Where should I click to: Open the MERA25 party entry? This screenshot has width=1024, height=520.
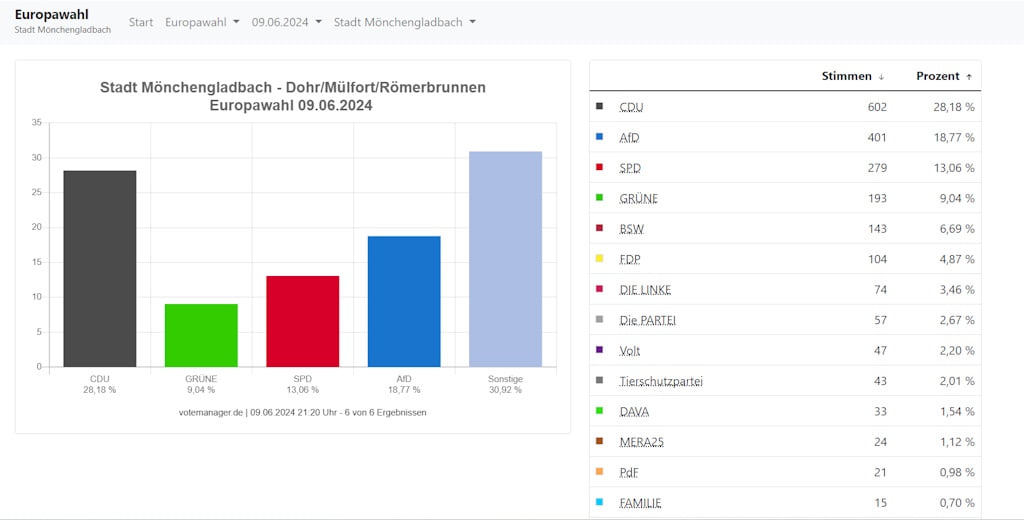(641, 442)
